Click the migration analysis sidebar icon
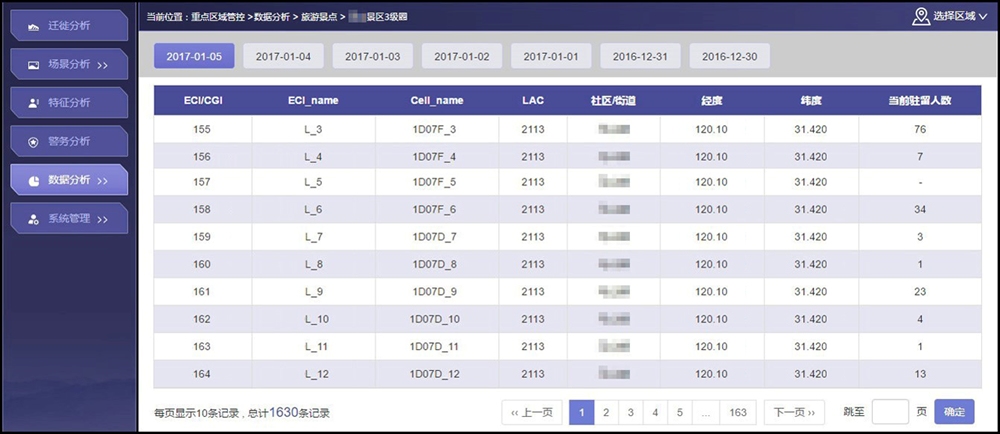This screenshot has width=1000, height=434. [34, 26]
